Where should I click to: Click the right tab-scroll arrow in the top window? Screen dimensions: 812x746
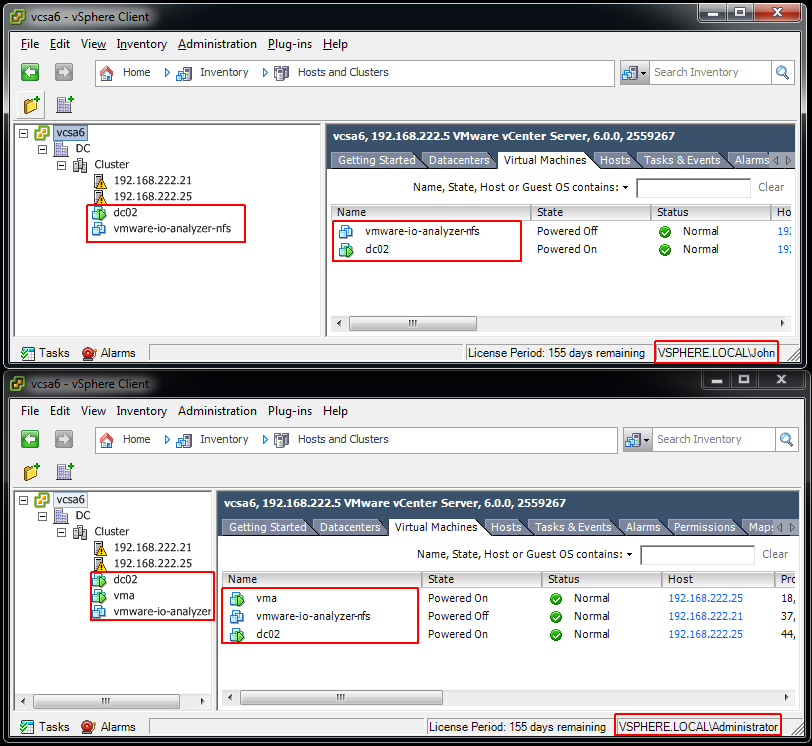point(788,160)
